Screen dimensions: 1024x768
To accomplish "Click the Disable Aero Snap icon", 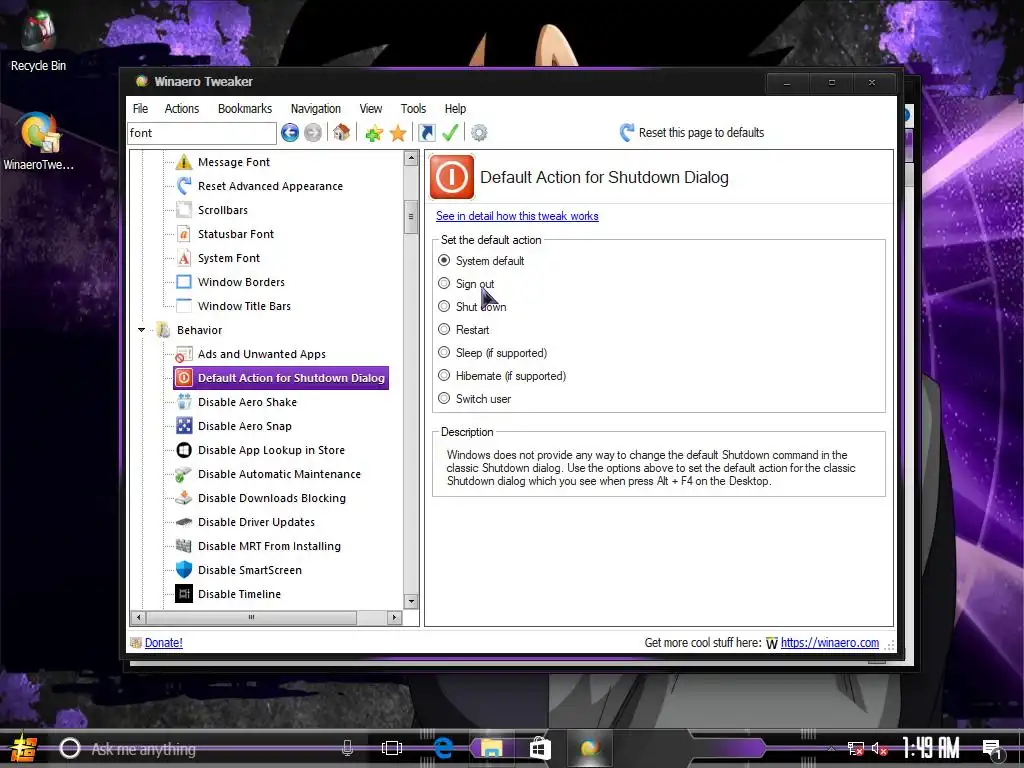I will (x=184, y=426).
